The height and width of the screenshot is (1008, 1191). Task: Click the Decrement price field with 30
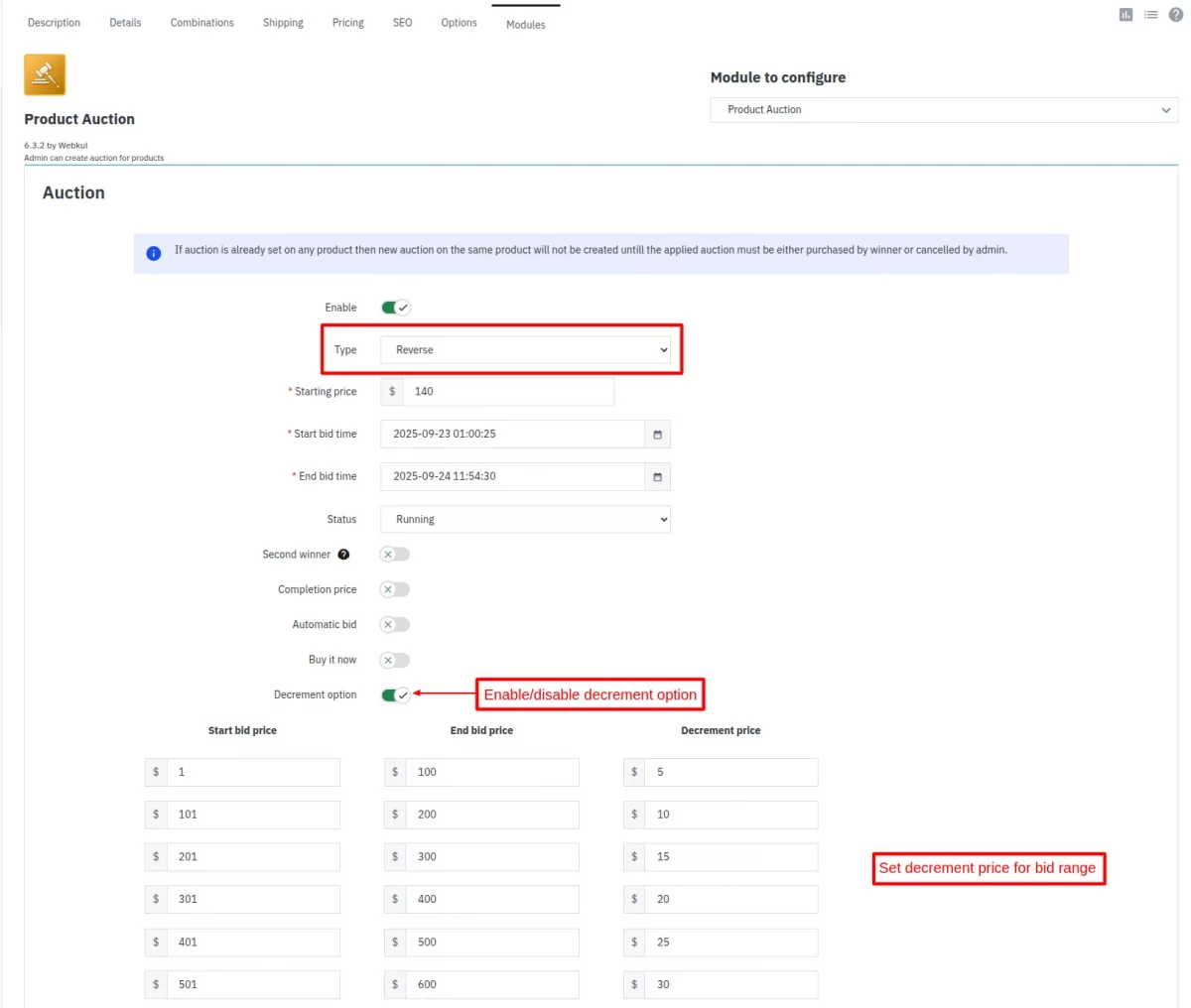731,985
